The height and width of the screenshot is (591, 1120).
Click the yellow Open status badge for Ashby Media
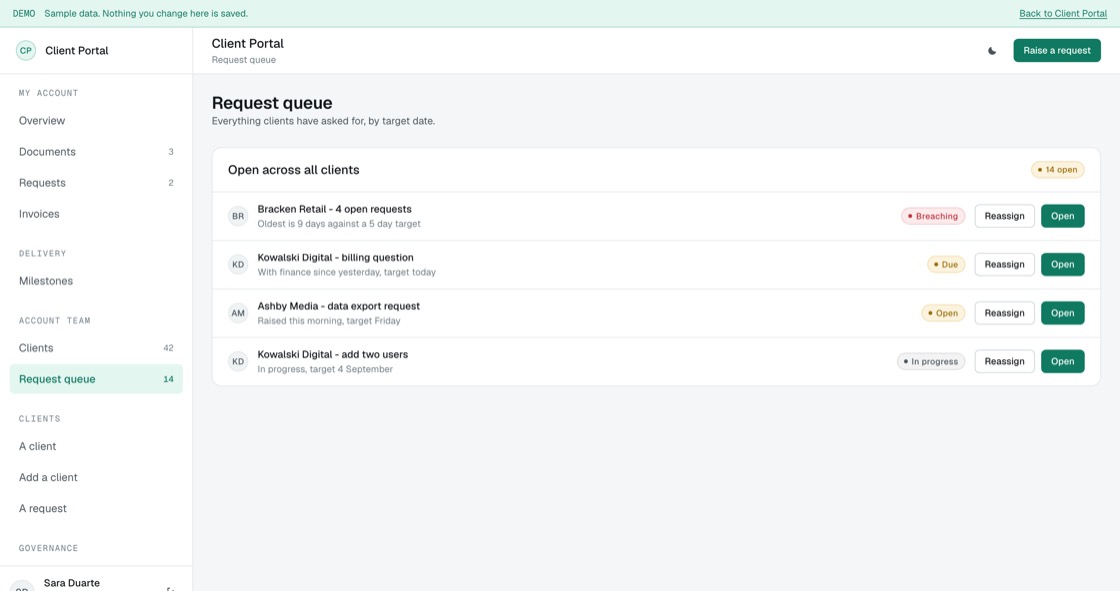pyautogui.click(x=943, y=313)
